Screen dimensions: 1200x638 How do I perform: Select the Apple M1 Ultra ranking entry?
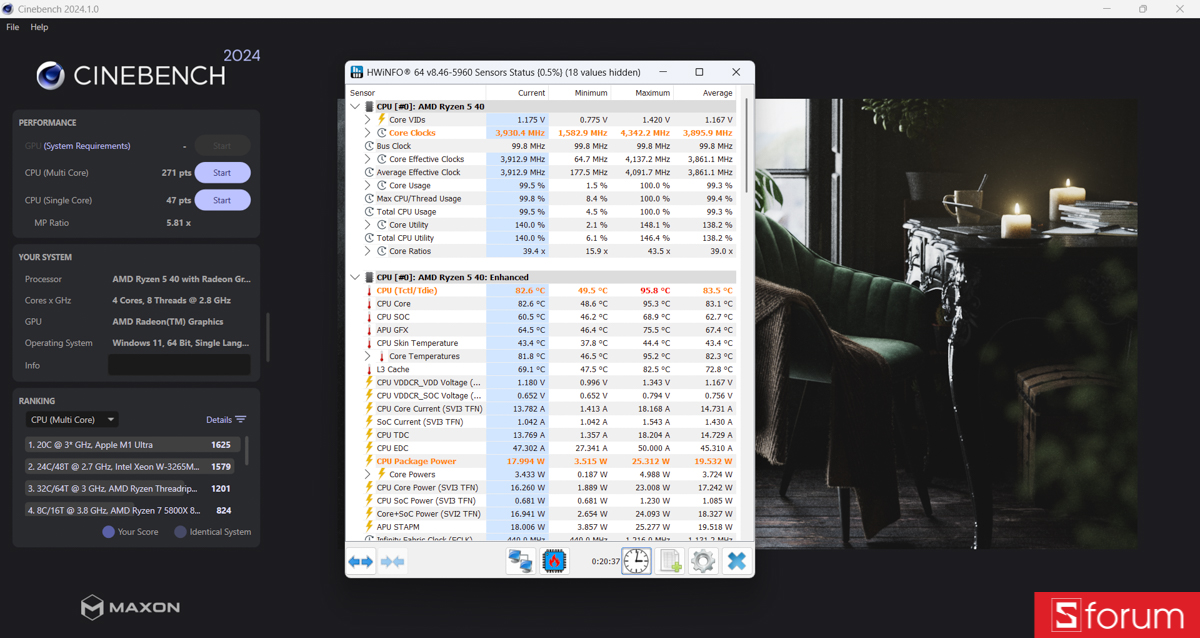(132, 445)
